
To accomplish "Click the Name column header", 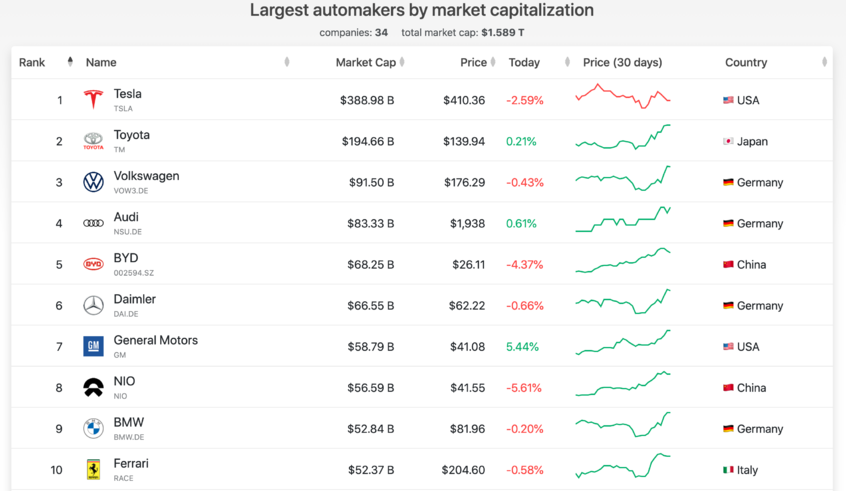I will 101,62.
